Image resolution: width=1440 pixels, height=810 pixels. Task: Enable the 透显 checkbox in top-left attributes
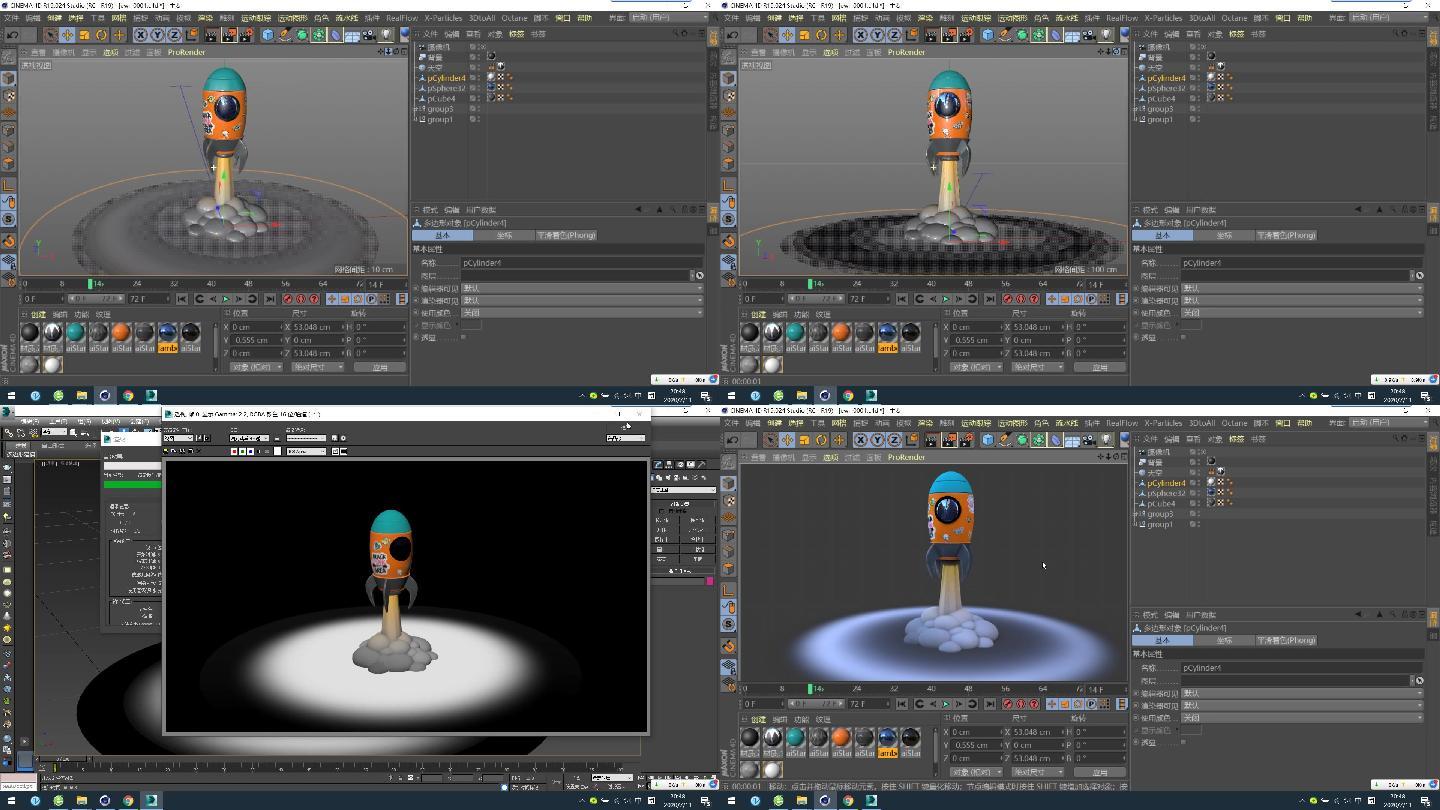click(463, 337)
